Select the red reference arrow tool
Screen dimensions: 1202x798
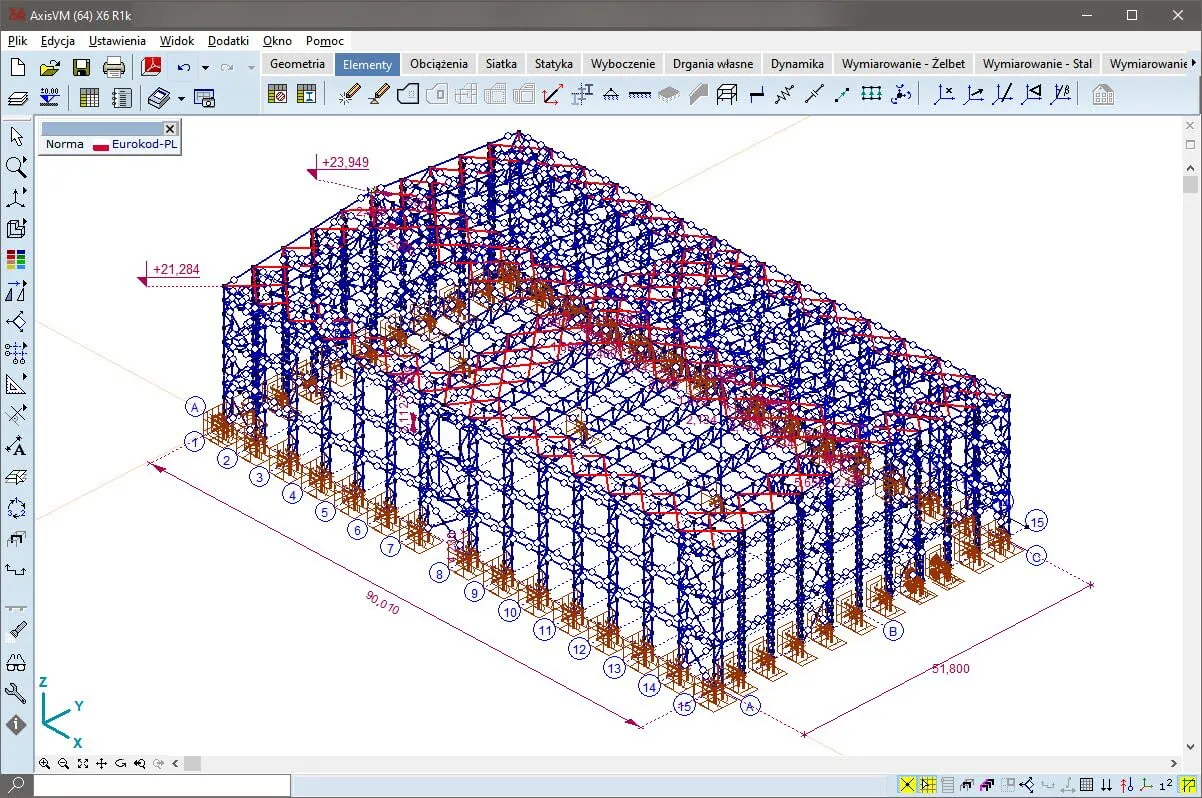pyautogui.click(x=552, y=95)
